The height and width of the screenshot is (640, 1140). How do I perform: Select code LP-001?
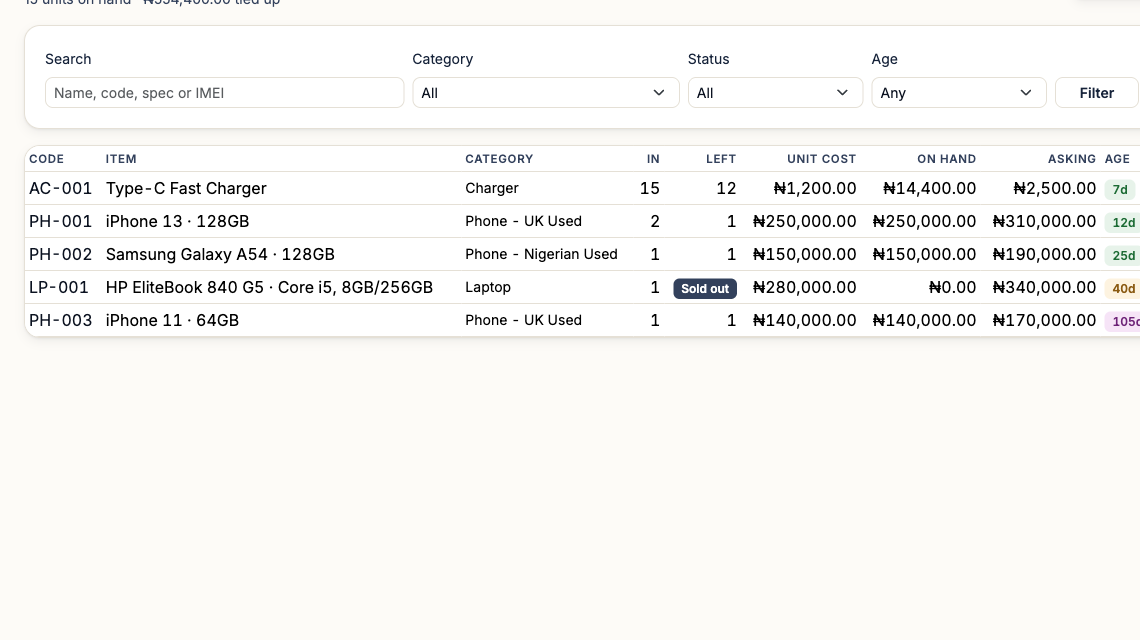pyautogui.click(x=59, y=287)
